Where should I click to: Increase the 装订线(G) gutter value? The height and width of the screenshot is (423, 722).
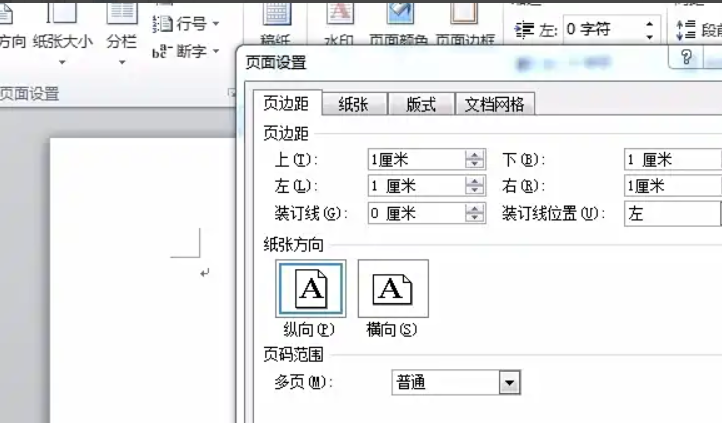click(x=474, y=209)
